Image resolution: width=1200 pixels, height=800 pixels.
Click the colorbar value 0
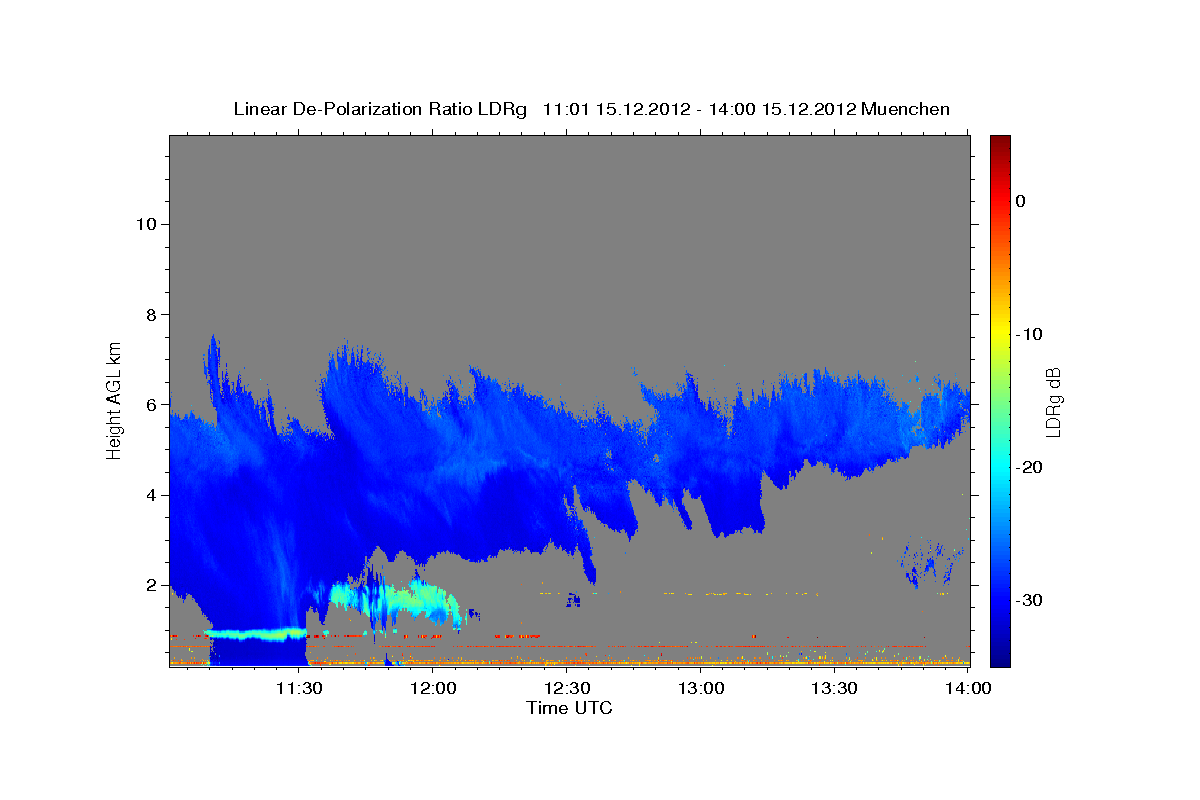point(1021,201)
